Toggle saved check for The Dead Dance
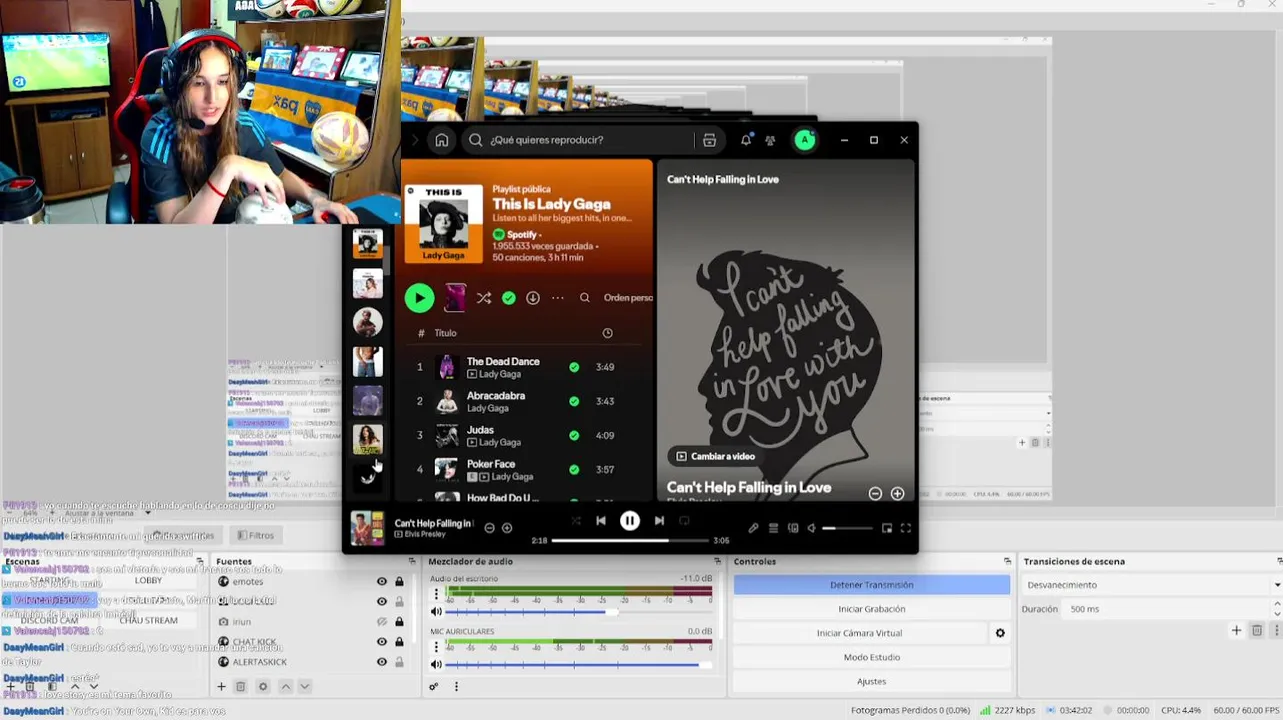The width and height of the screenshot is (1283, 720). (x=574, y=367)
